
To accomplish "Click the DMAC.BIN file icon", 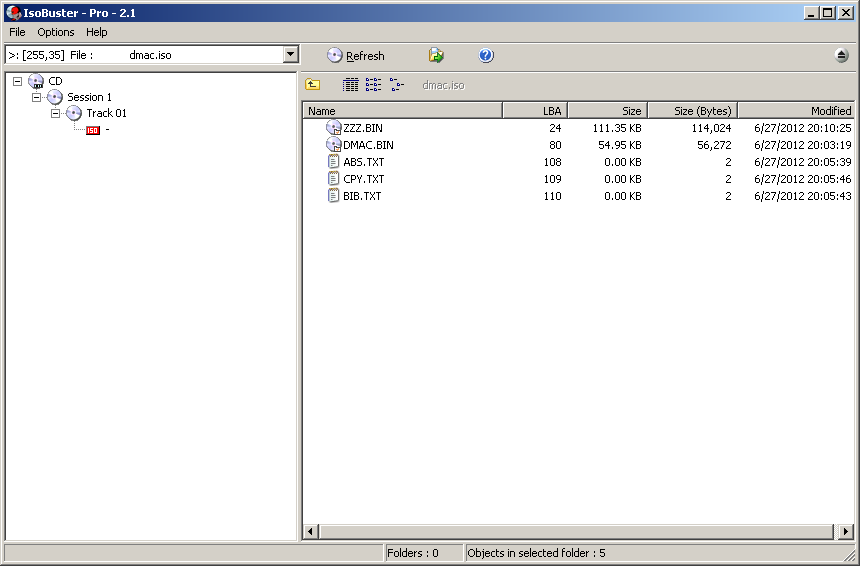I will (333, 145).
